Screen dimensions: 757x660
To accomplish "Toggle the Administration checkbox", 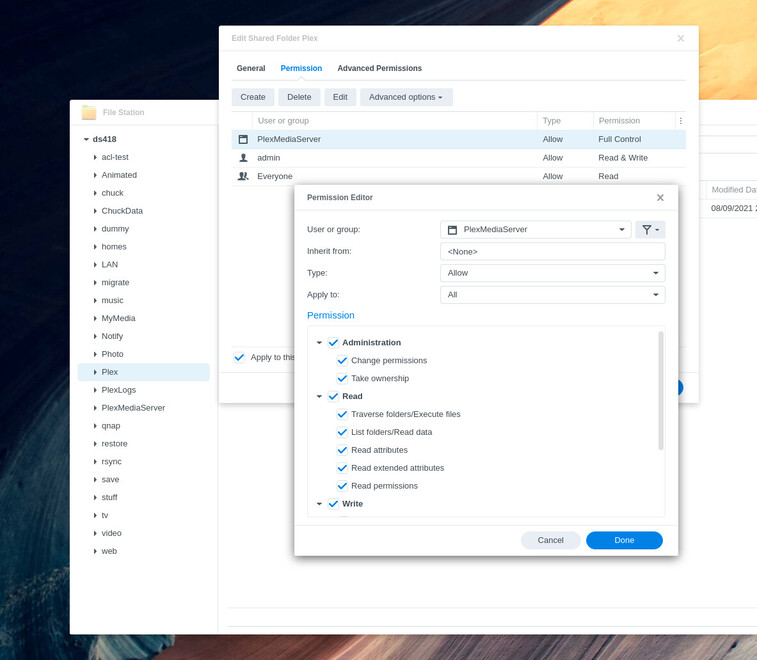I will pos(333,342).
